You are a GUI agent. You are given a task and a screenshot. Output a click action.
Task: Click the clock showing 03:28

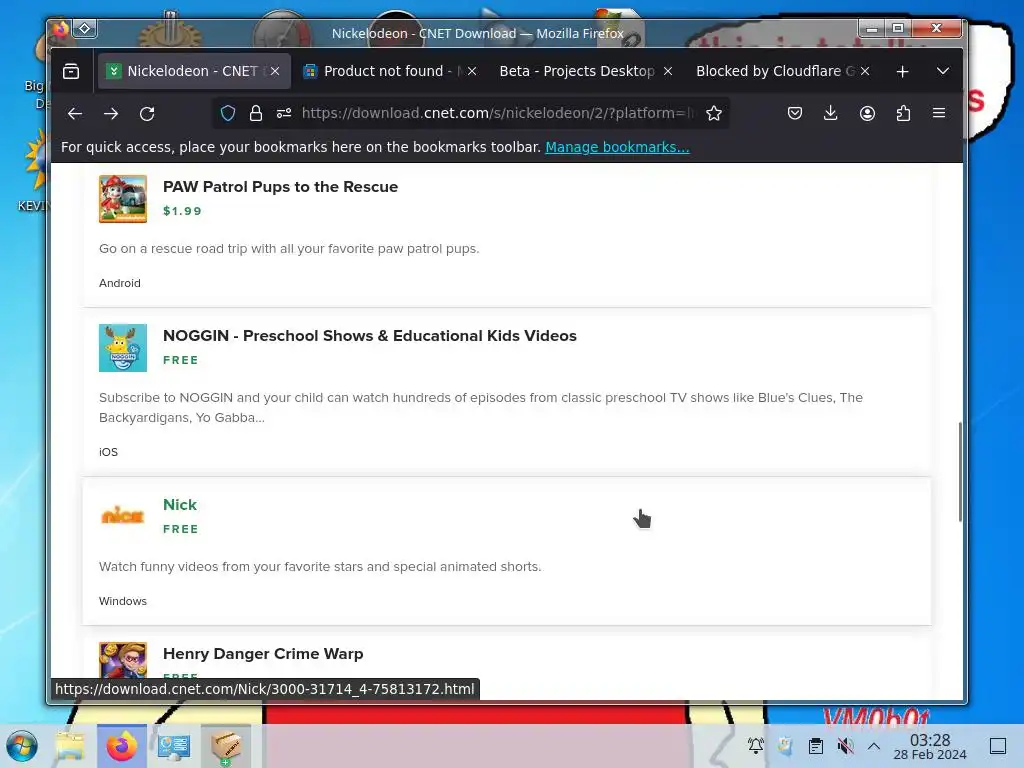(x=930, y=746)
